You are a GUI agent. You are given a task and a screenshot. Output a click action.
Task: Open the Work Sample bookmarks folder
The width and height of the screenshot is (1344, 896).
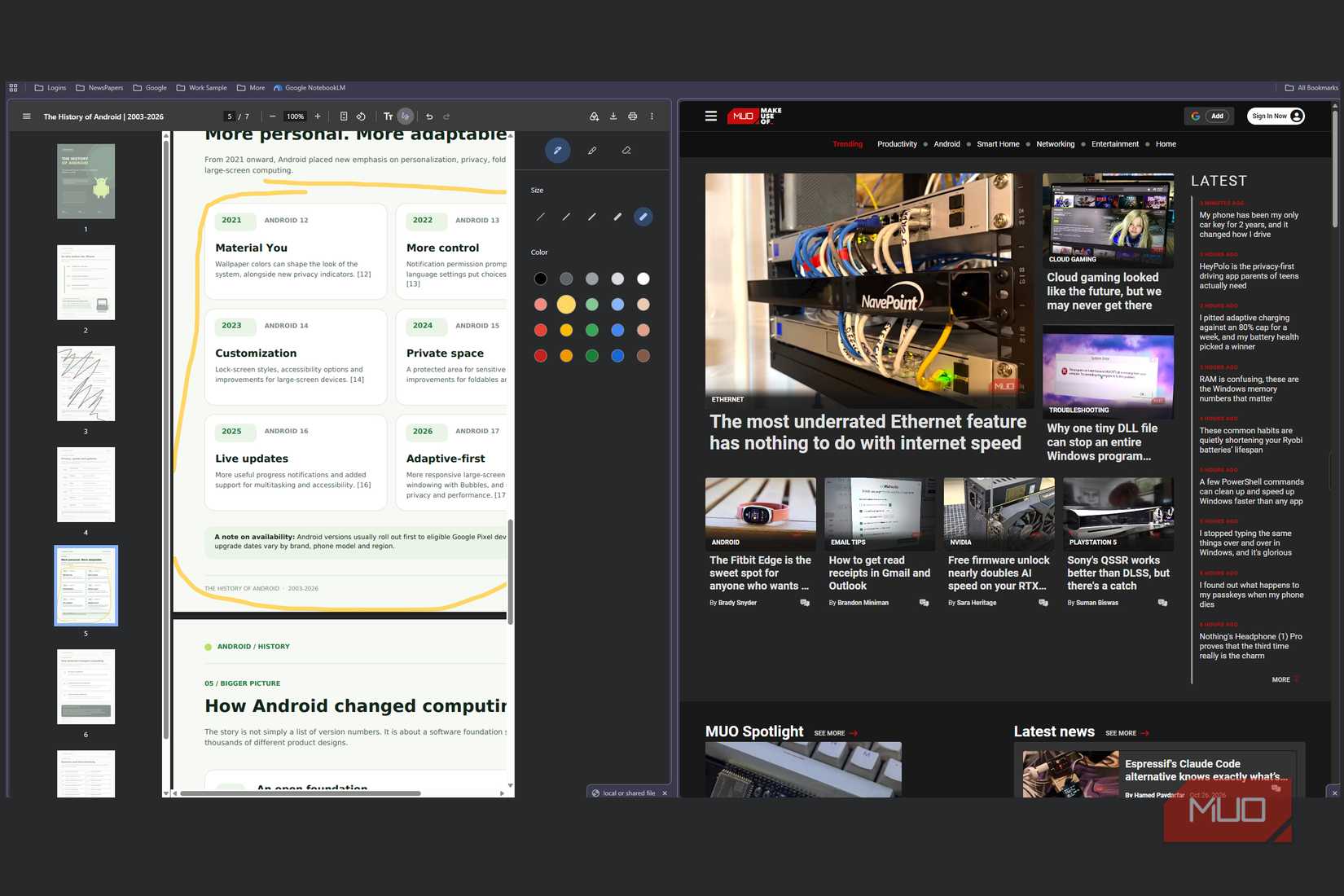[x=201, y=88]
